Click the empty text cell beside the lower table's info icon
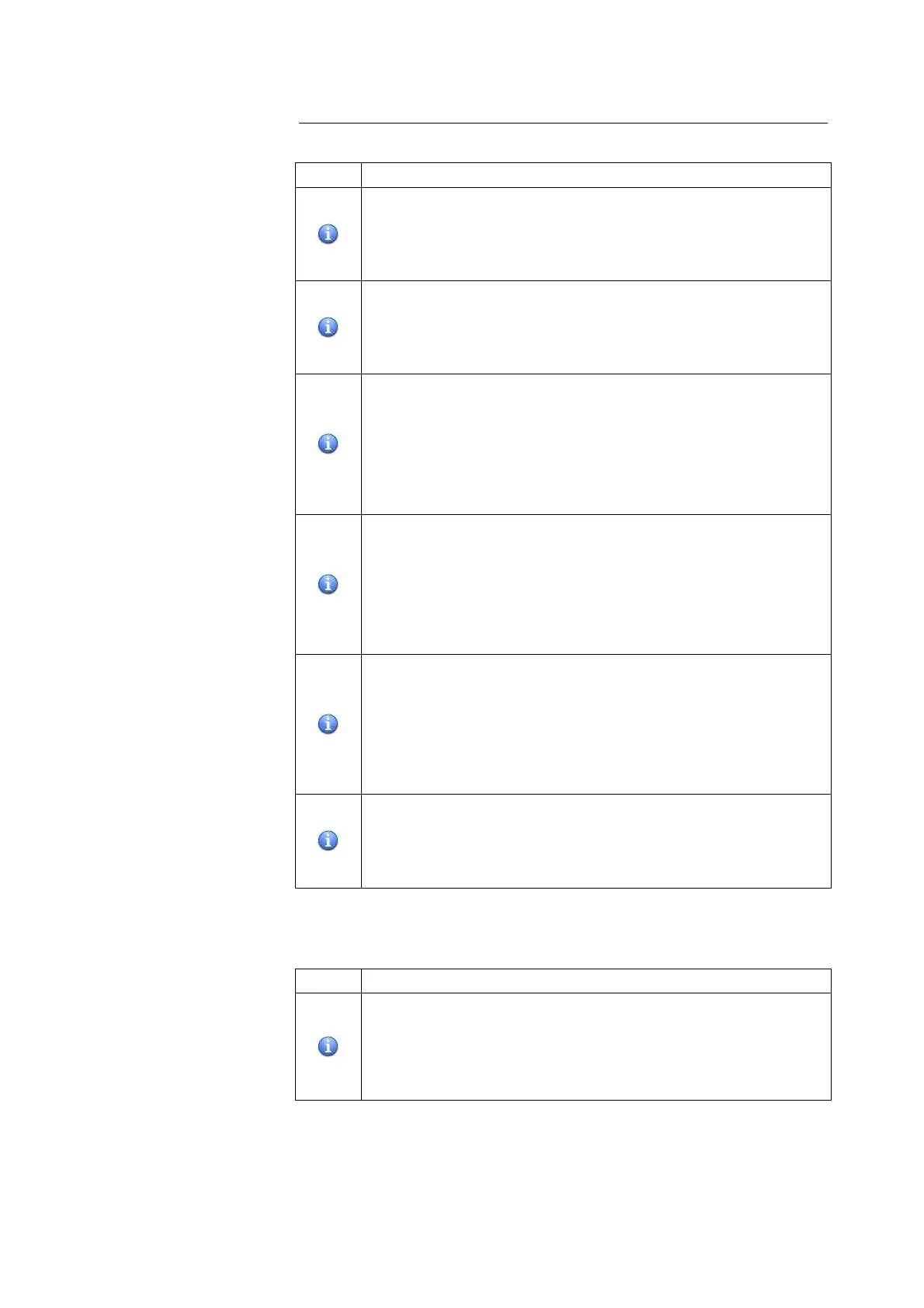This screenshot has height=1308, width=924. coord(596,1046)
